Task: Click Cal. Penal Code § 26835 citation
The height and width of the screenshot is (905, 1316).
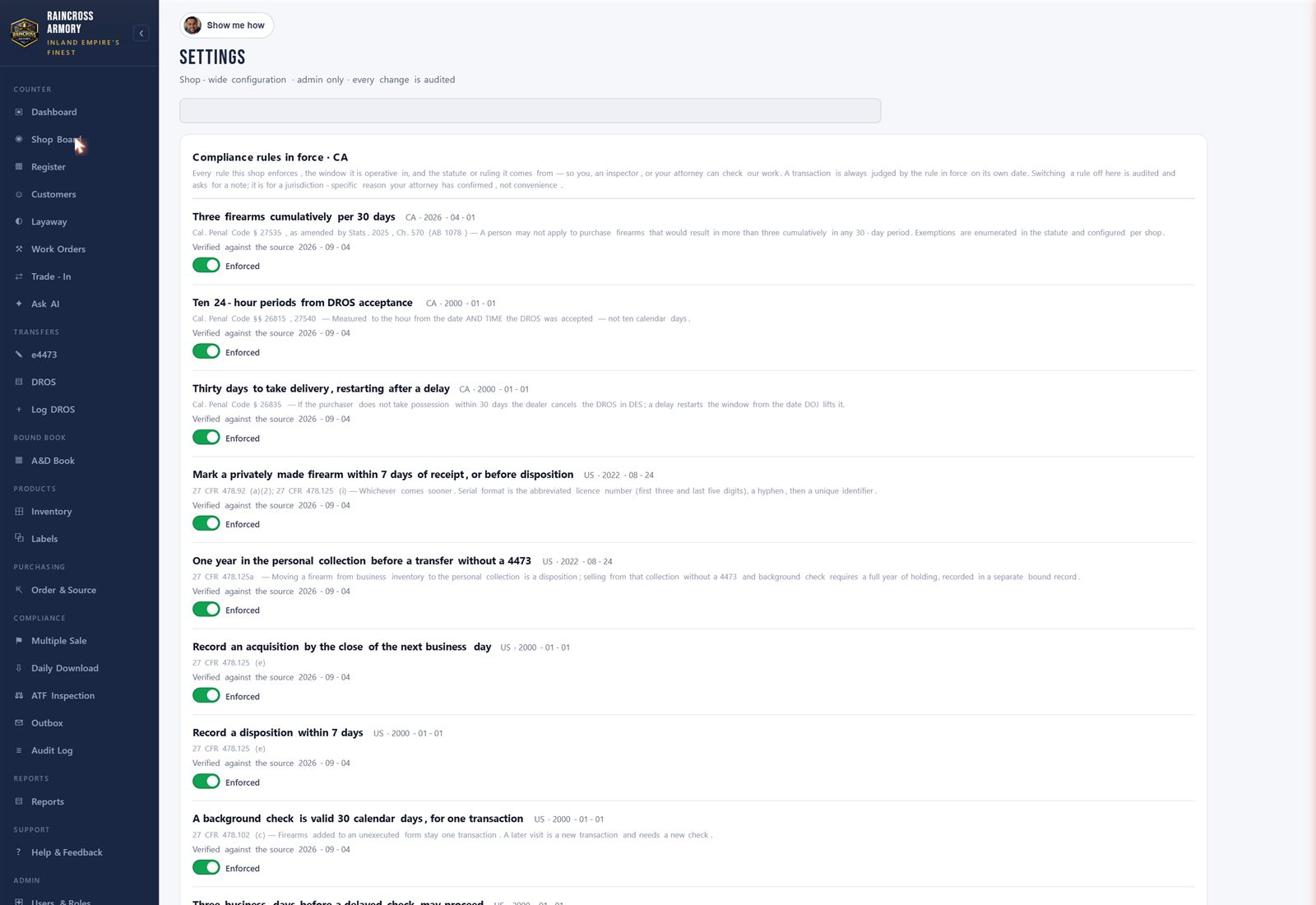Action: (x=237, y=405)
